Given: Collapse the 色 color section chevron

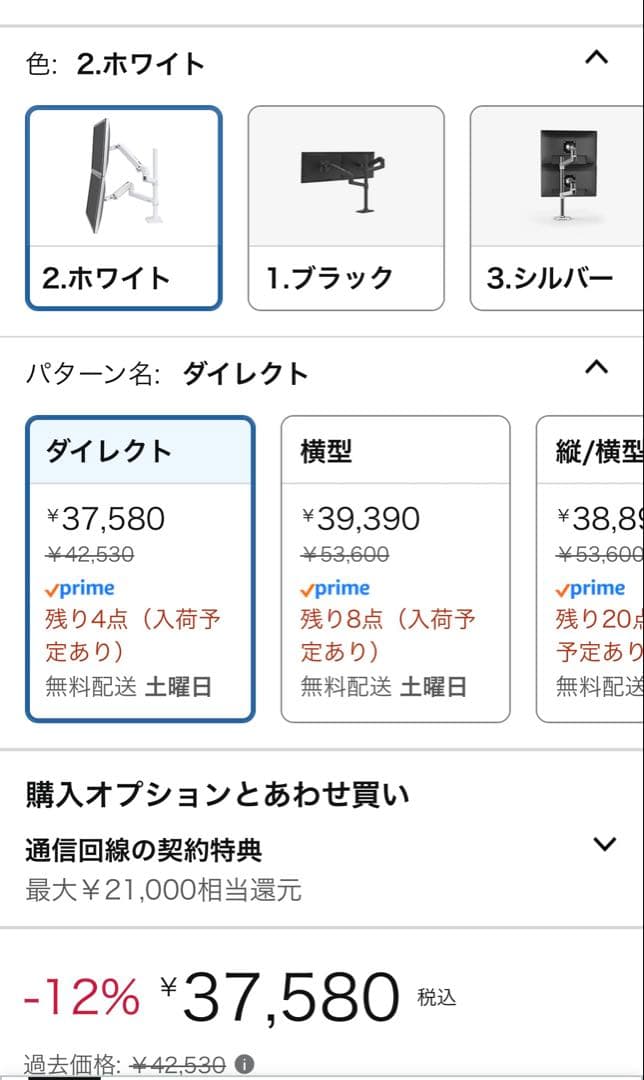Looking at the screenshot, I should (596, 58).
